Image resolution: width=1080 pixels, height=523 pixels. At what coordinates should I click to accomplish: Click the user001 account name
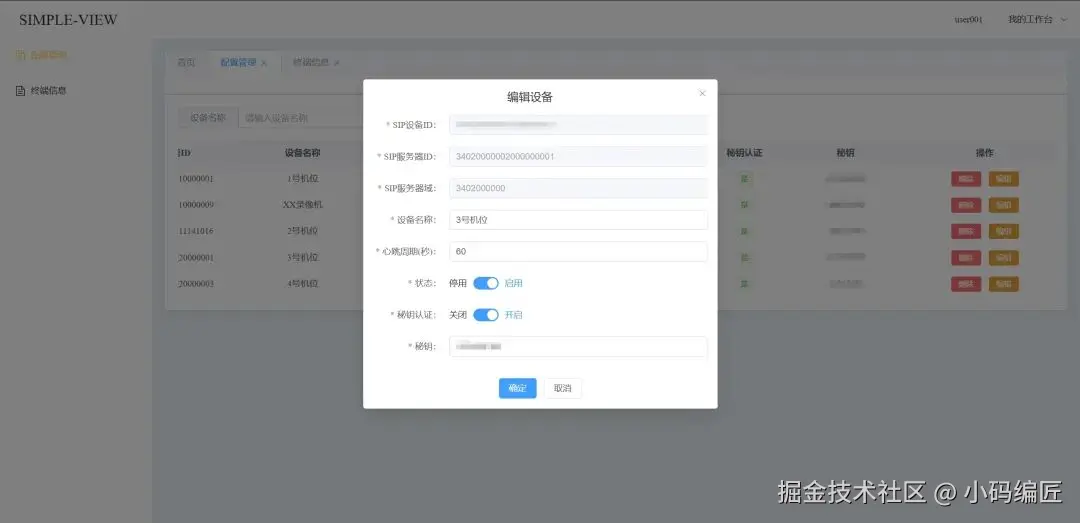click(968, 19)
